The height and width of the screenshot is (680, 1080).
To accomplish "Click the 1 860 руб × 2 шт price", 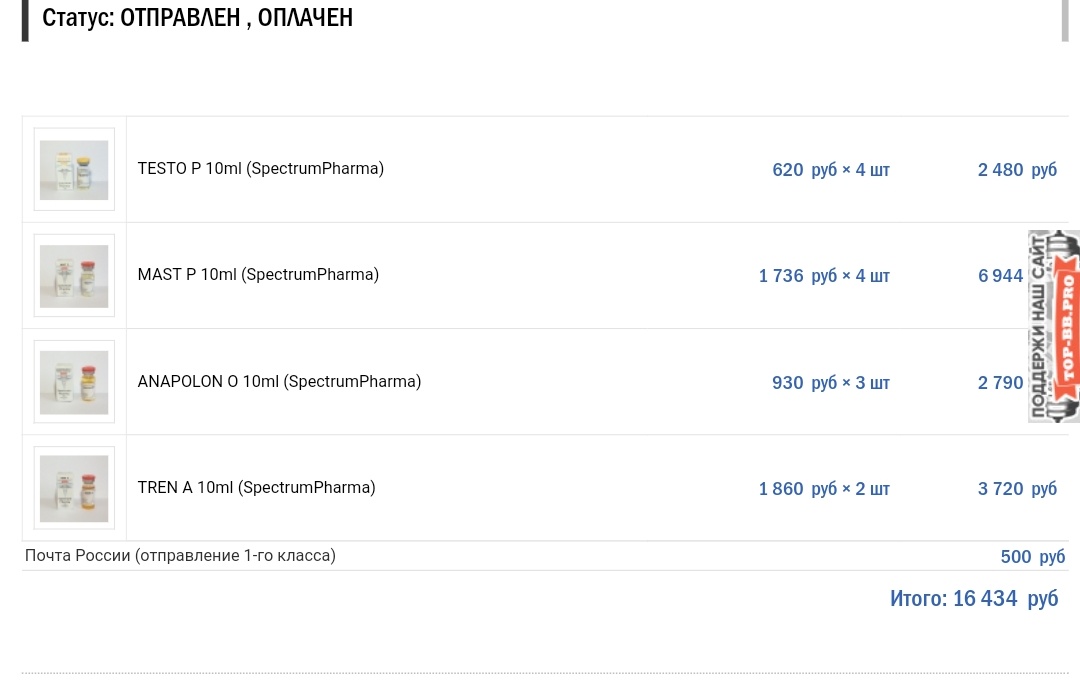I will coord(824,489).
